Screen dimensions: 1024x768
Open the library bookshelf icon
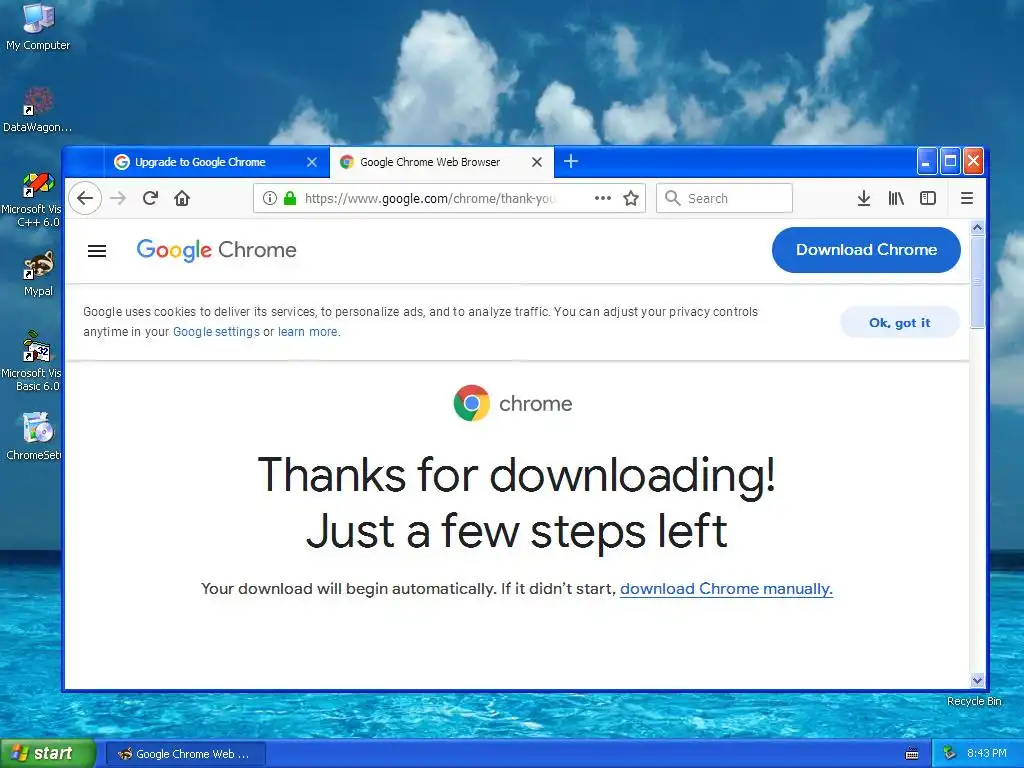[x=896, y=198]
